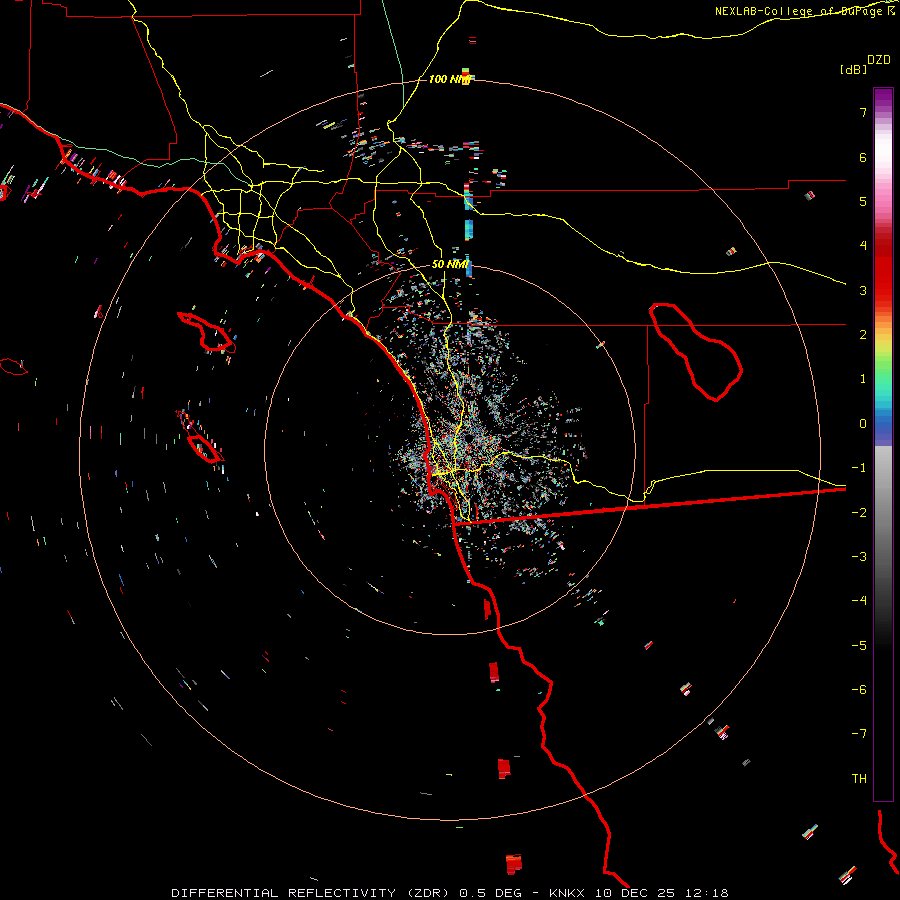Select the 7 dB tick on the scale

pyautogui.click(x=863, y=112)
